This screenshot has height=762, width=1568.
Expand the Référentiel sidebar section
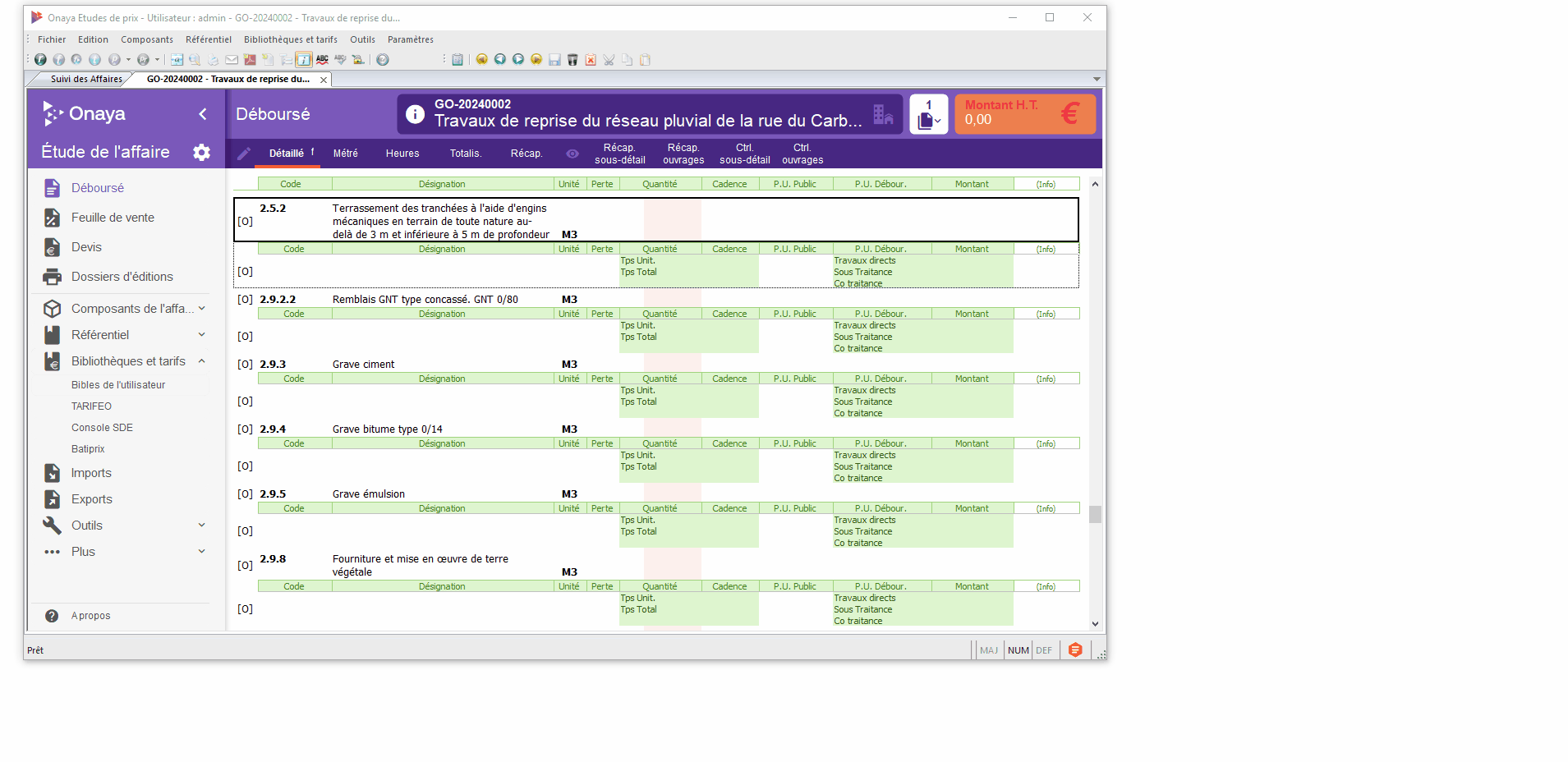[201, 335]
